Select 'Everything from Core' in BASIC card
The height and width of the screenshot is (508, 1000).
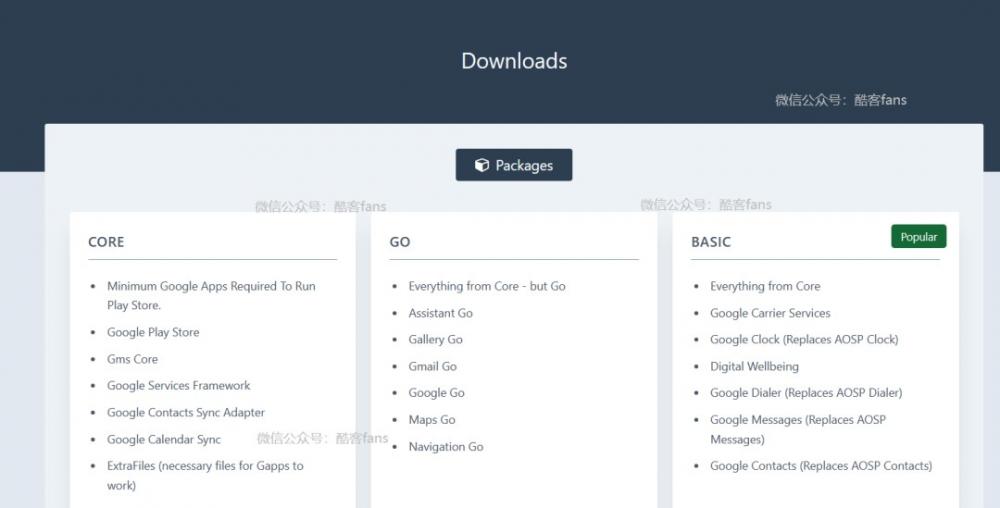[x=765, y=286]
